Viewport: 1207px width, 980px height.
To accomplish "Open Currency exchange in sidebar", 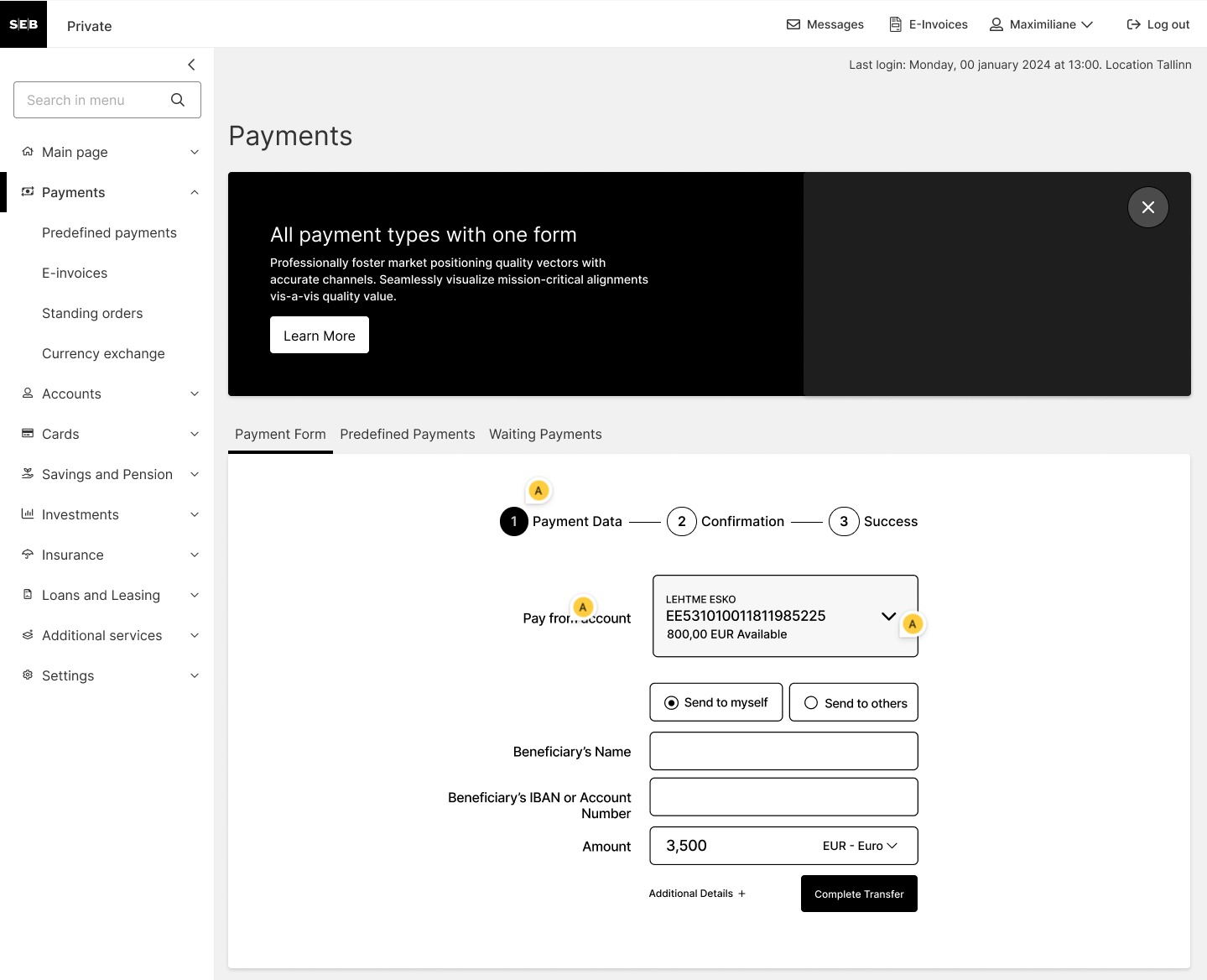I will (103, 353).
